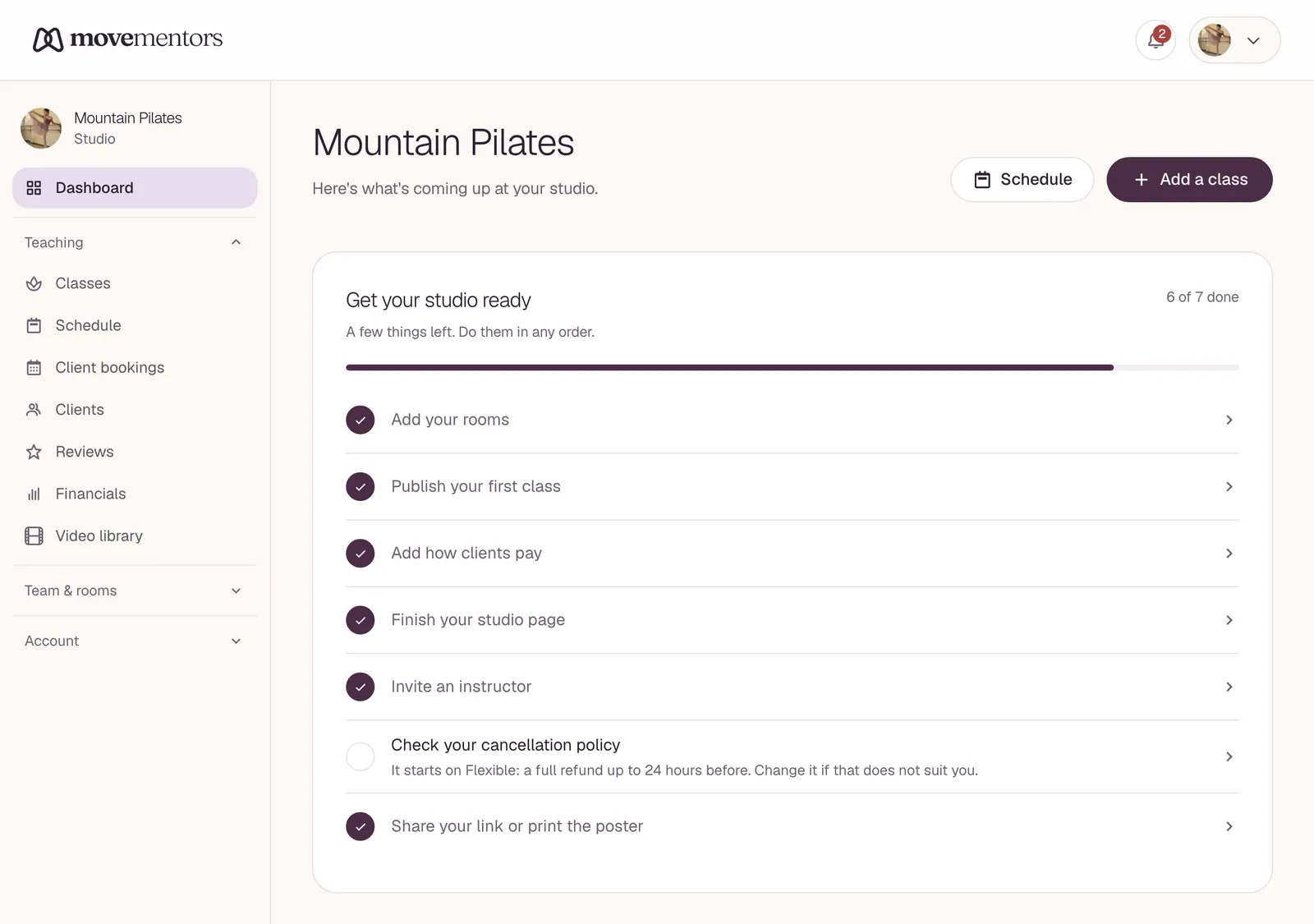Open Client bookings in the sidebar
1314x924 pixels.
135,368
